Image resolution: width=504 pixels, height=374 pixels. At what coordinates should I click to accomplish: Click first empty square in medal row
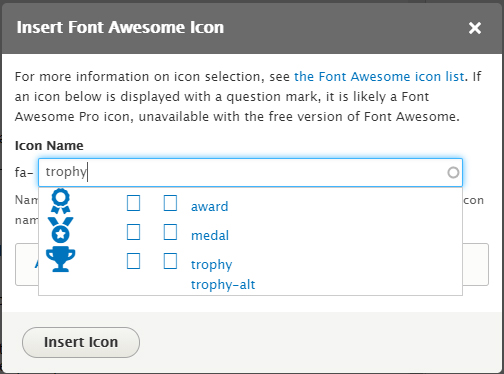point(133,232)
